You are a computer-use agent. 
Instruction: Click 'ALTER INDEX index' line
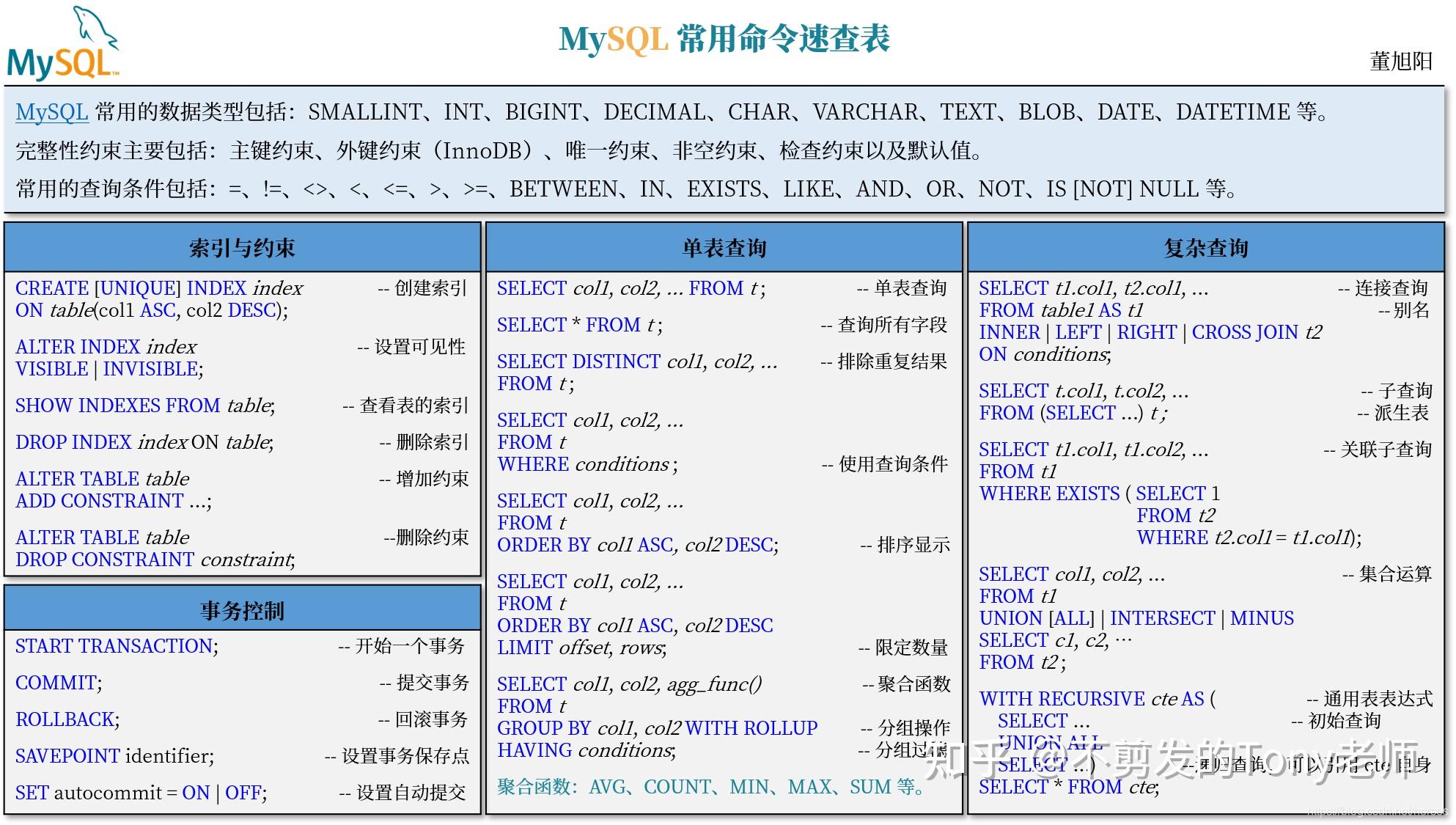point(106,347)
